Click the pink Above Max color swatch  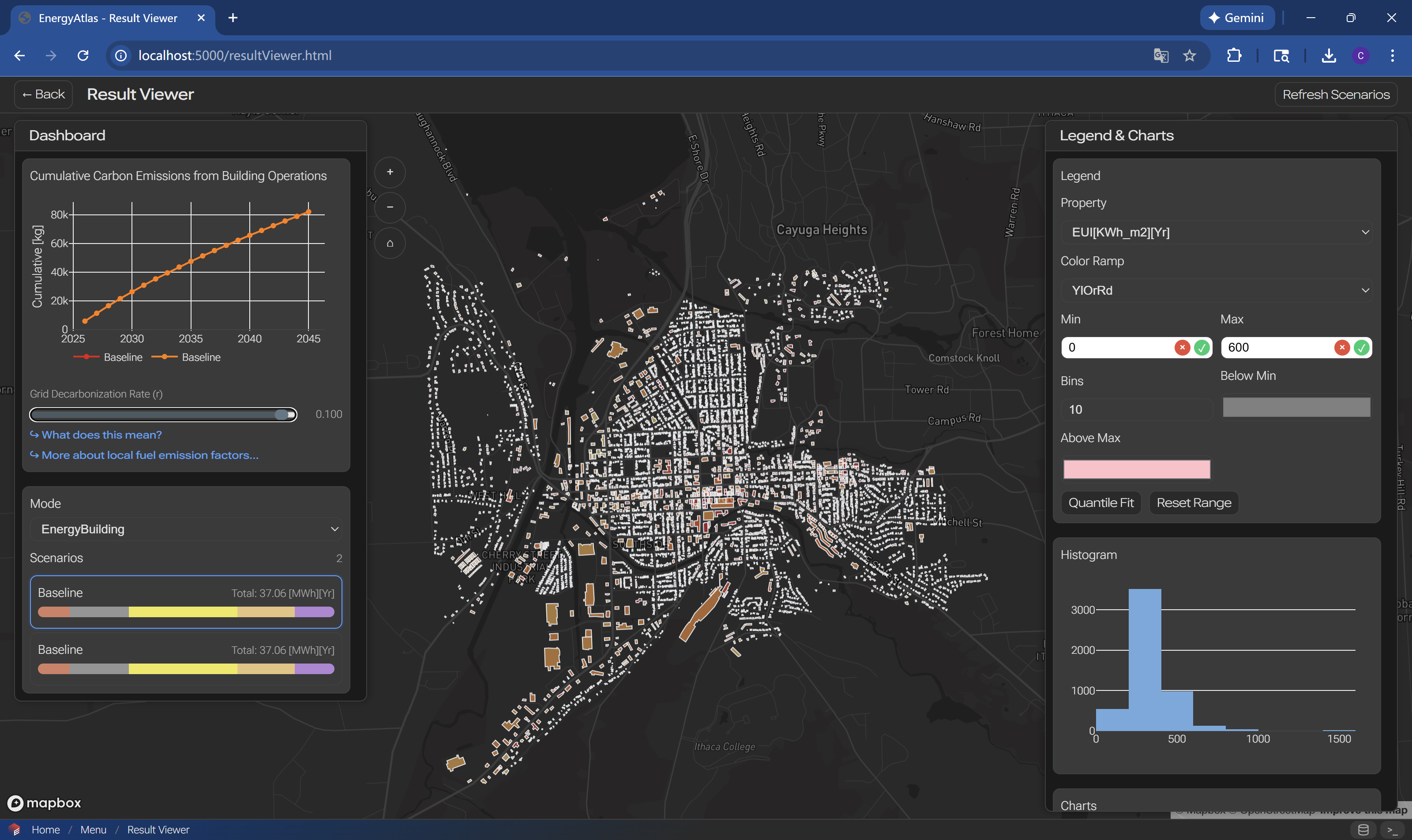[1136, 469]
